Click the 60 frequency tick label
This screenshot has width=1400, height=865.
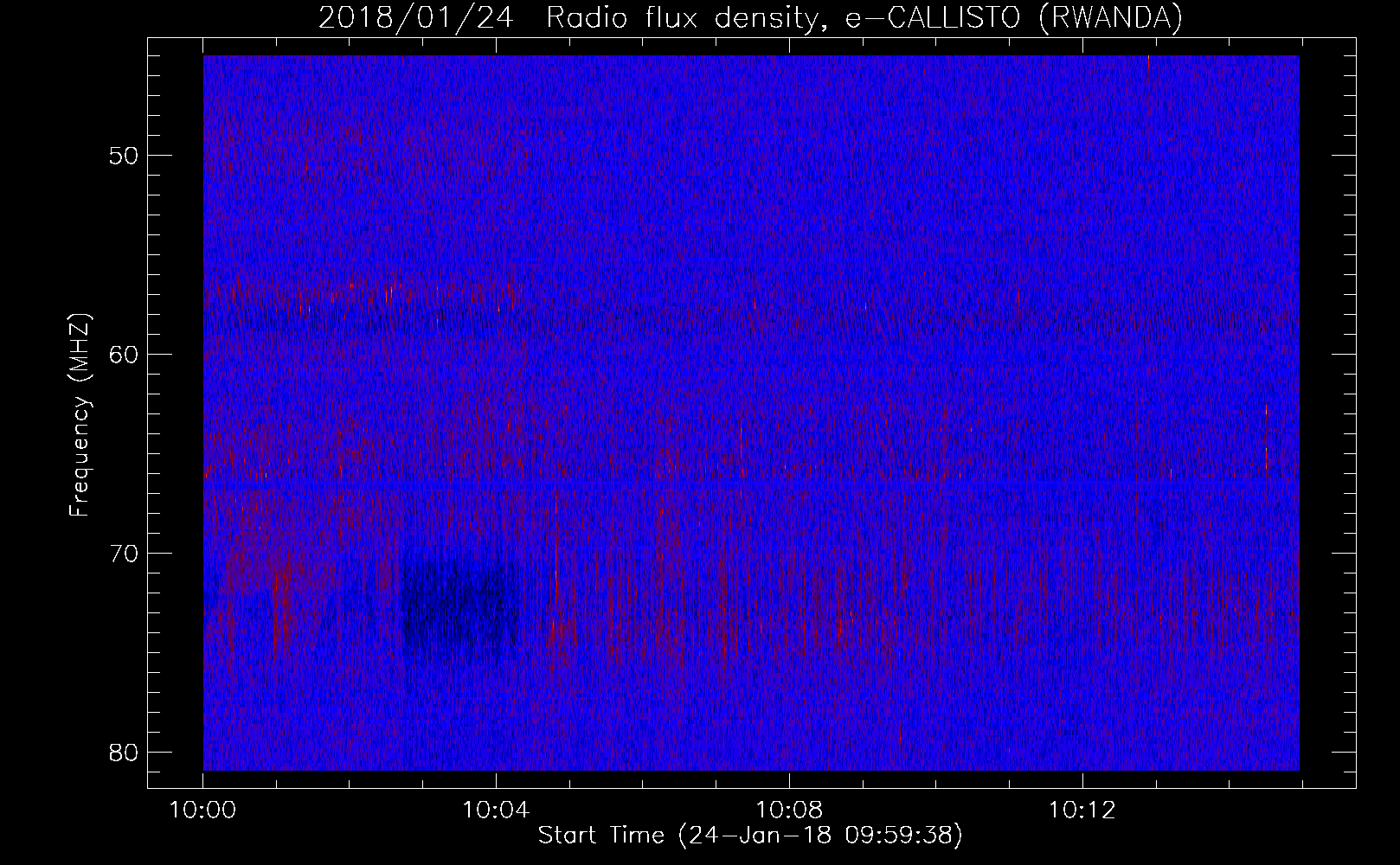[x=125, y=354]
